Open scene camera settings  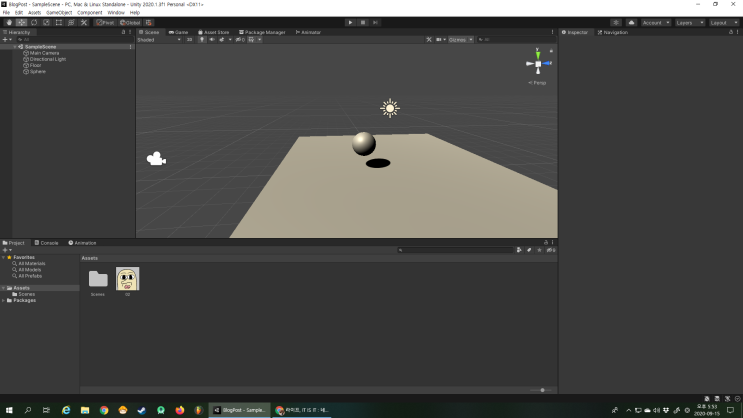pos(441,40)
